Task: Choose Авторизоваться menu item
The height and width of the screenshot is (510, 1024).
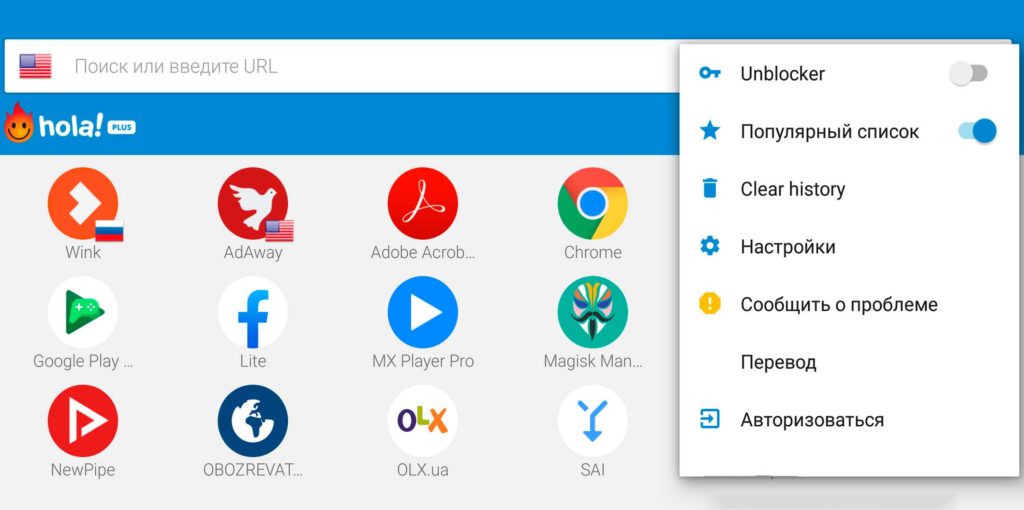Action: tap(849, 419)
